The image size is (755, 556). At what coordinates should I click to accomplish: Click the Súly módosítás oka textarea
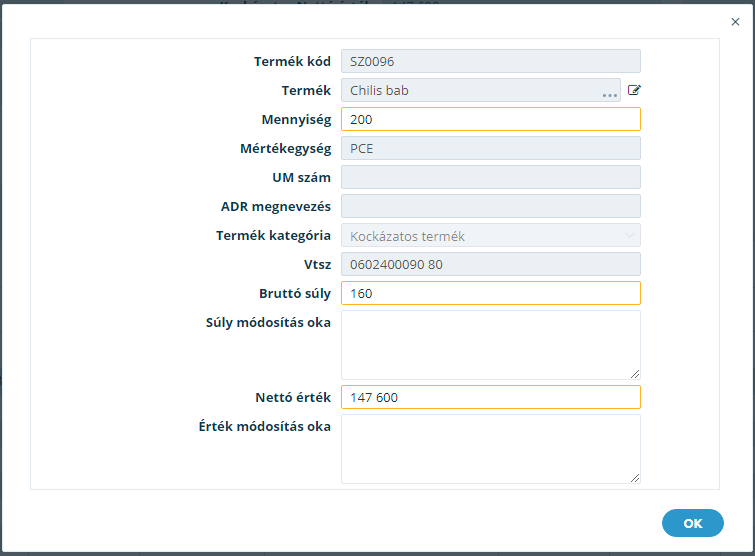[x=491, y=345]
